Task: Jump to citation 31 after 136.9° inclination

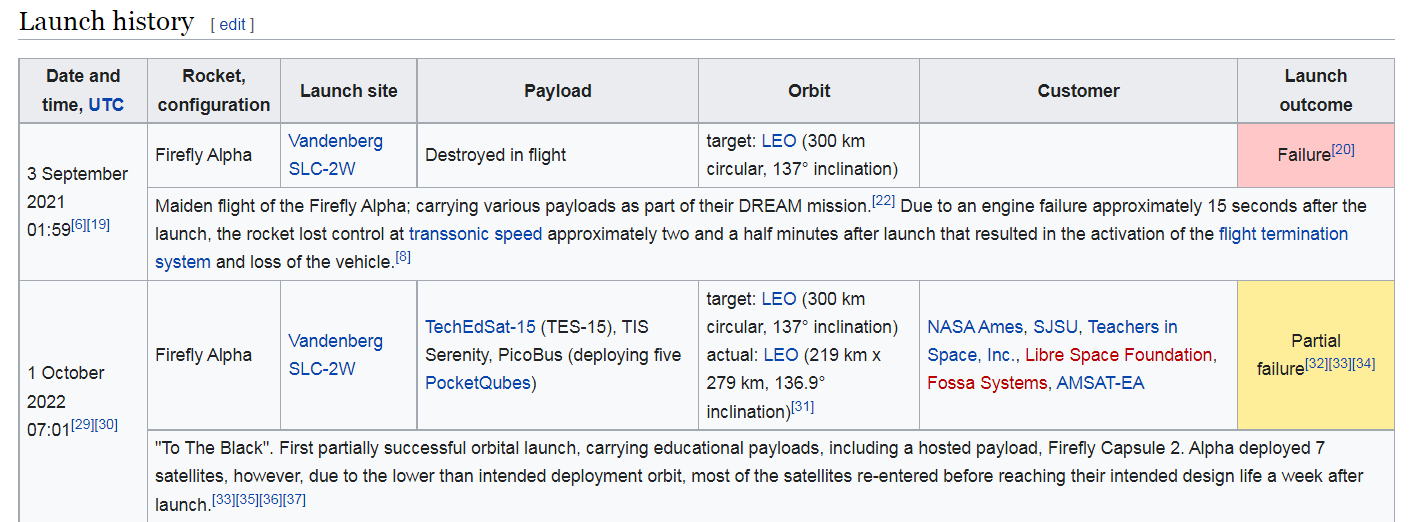Action: [x=802, y=406]
